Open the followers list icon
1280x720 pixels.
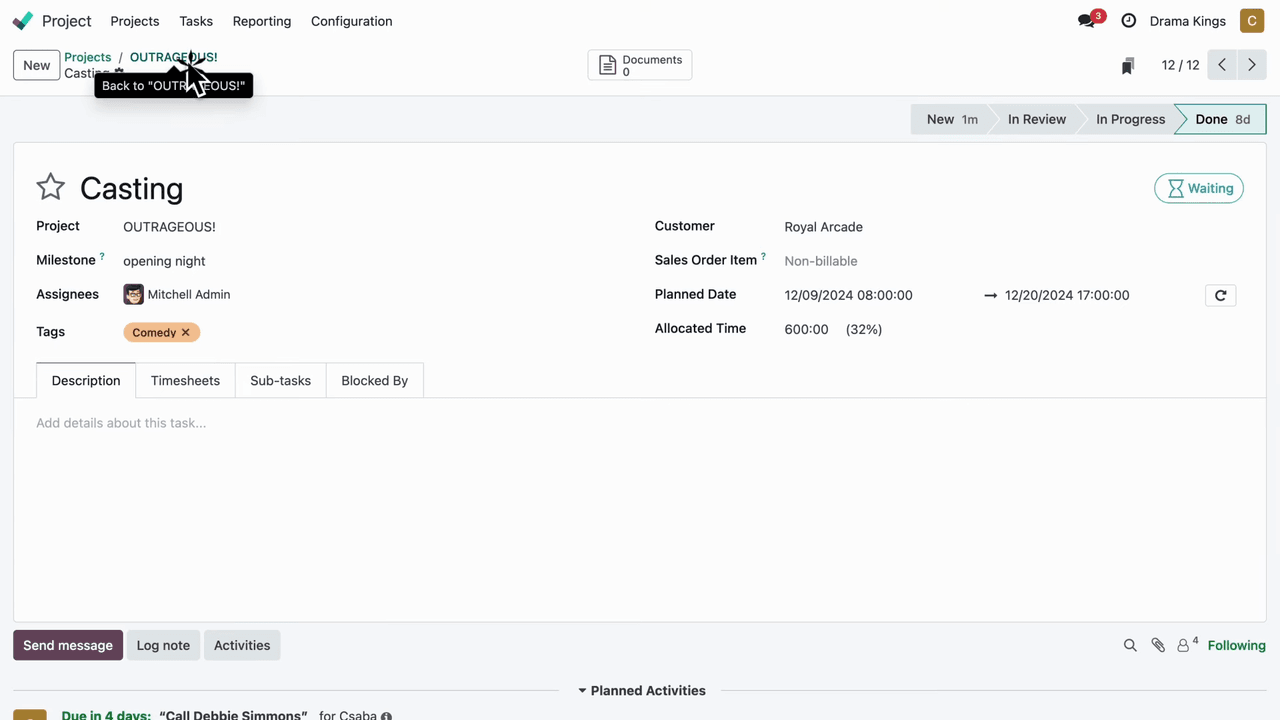[x=1186, y=646]
